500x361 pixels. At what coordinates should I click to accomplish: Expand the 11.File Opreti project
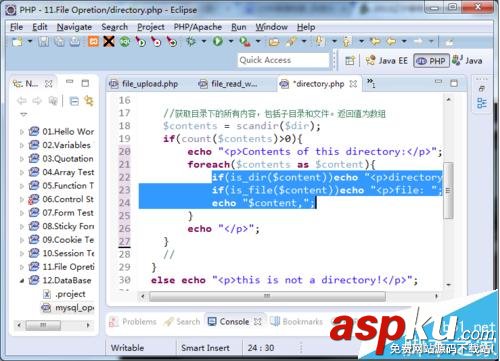coord(22,267)
